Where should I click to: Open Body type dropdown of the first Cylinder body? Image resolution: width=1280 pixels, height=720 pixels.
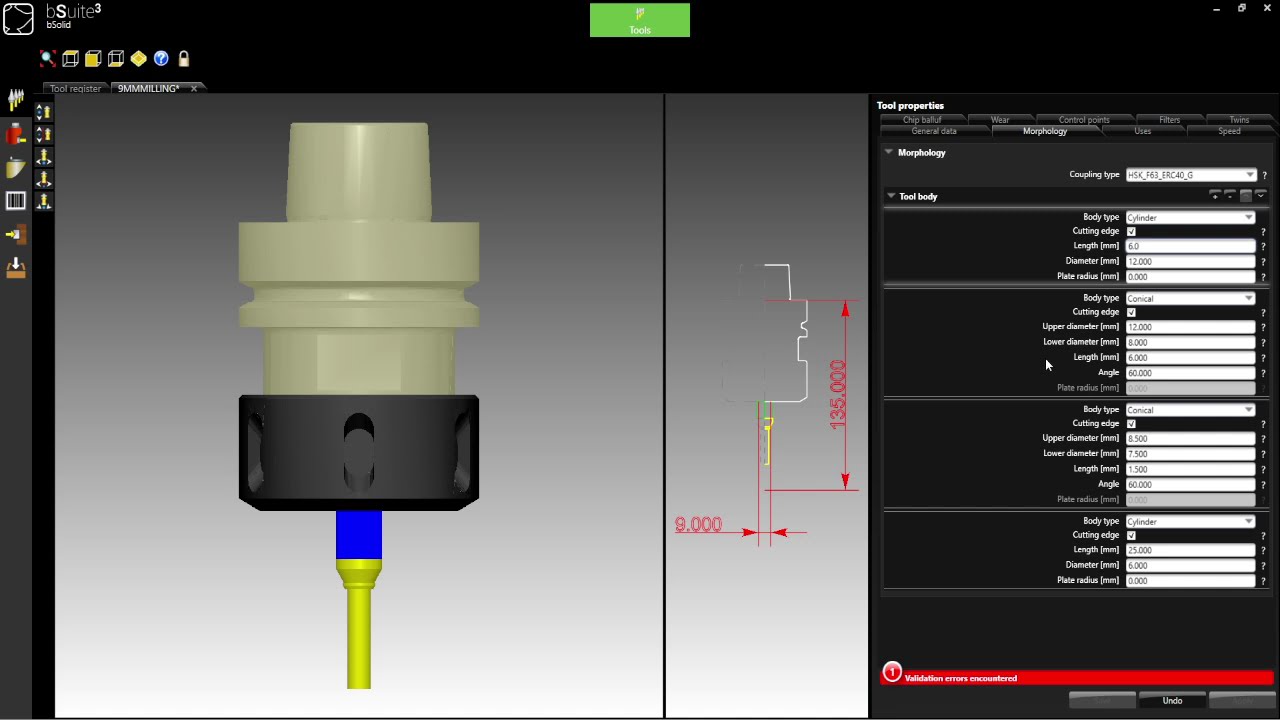1190,217
